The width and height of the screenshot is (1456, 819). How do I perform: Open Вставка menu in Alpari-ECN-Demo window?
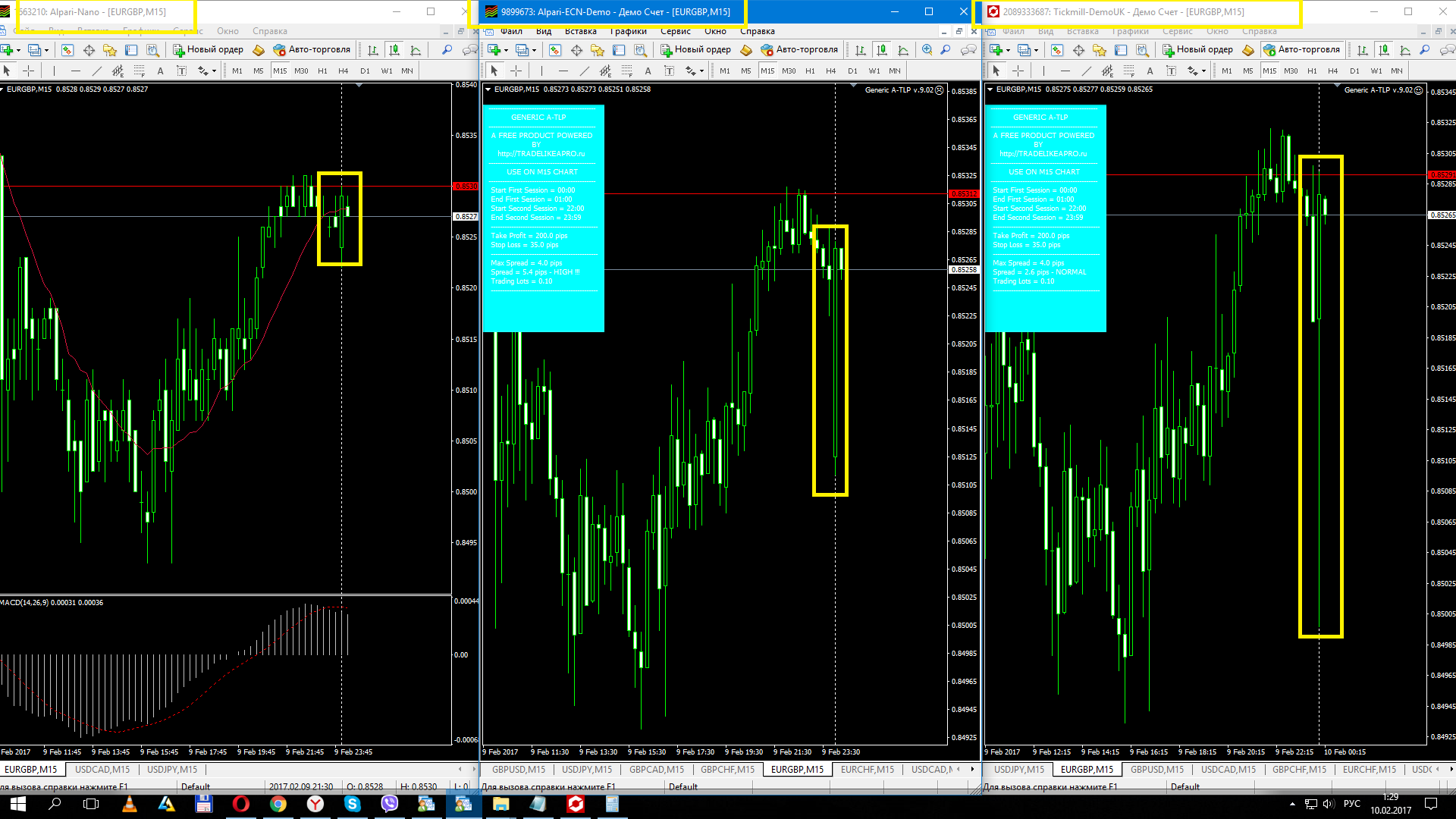pyautogui.click(x=580, y=31)
